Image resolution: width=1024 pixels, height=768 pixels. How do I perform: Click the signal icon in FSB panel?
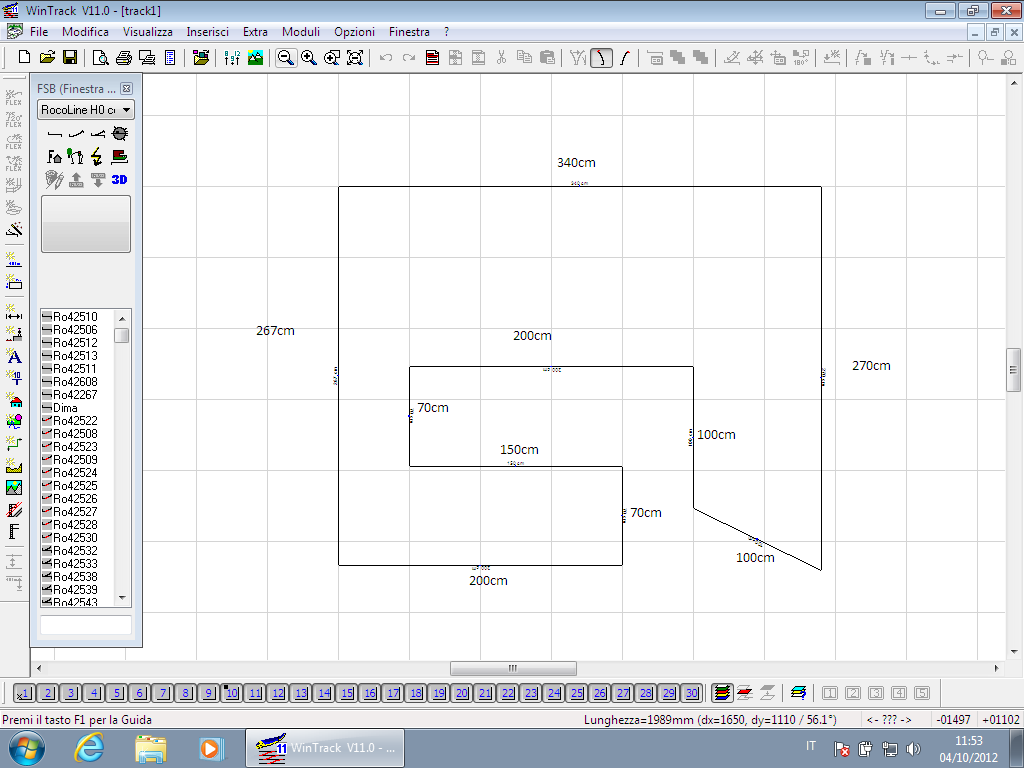click(75, 156)
